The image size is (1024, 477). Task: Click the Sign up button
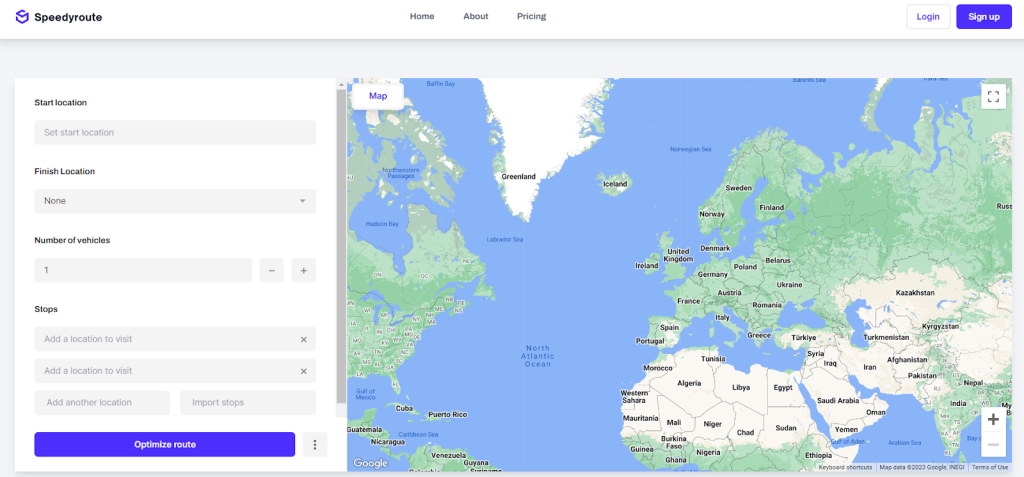point(984,16)
